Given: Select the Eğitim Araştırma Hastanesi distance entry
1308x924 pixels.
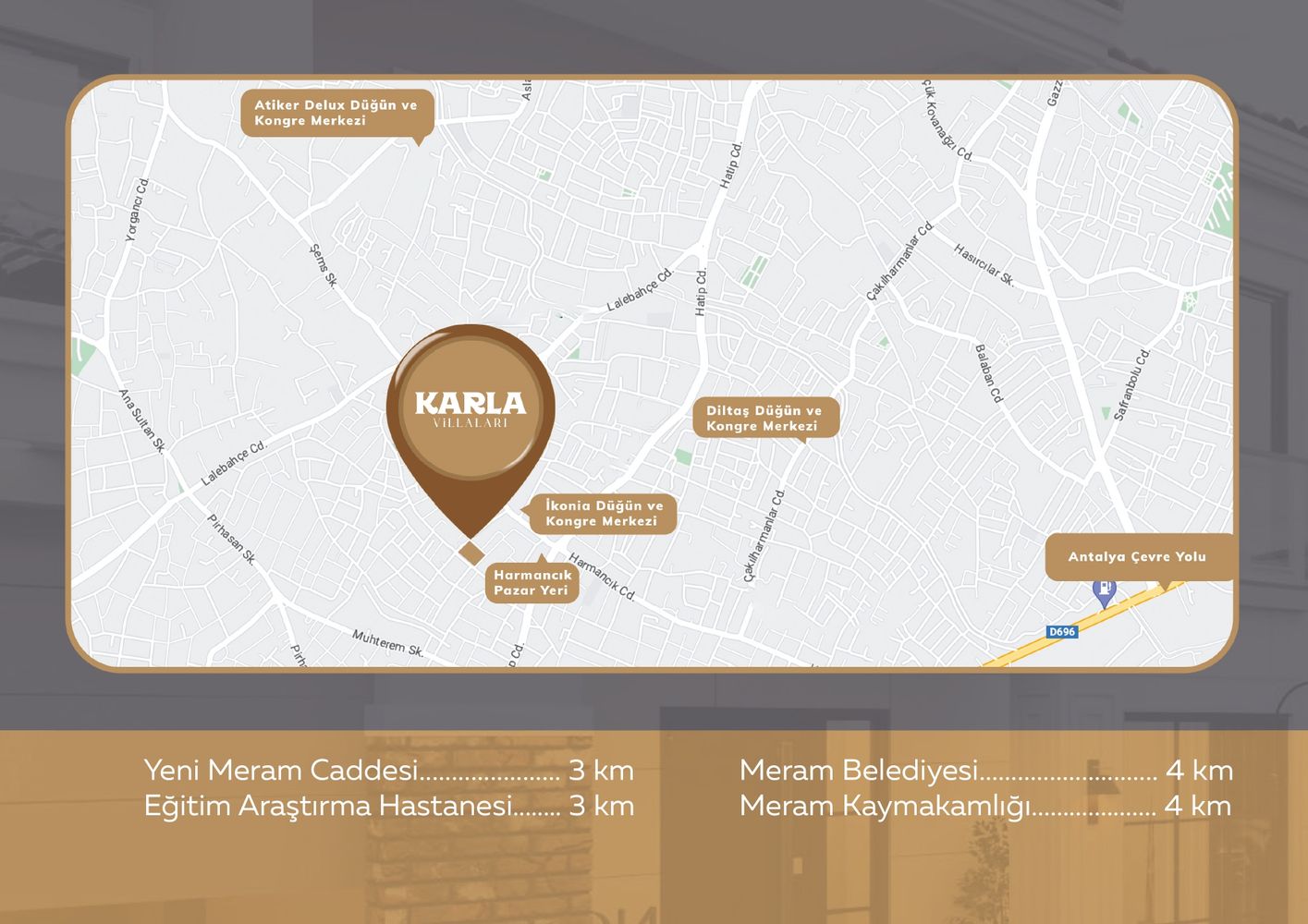Looking at the screenshot, I should point(388,806).
